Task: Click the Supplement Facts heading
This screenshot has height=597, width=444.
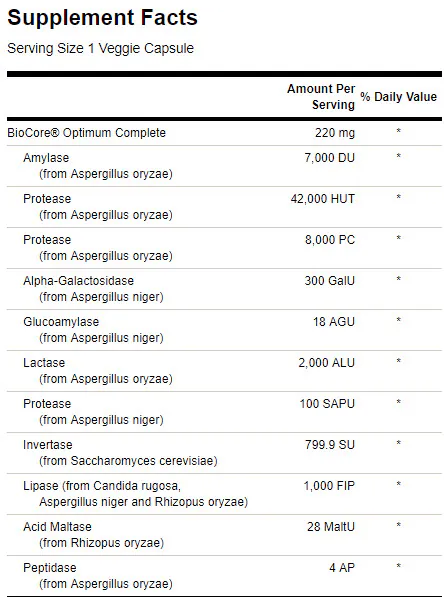Action: [102, 18]
